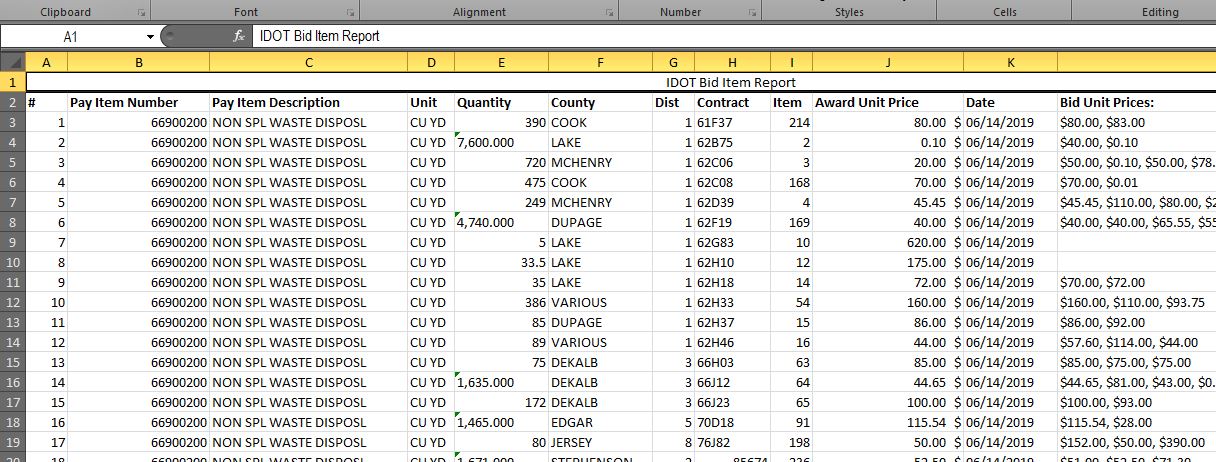Select contract cell 62G83
The image size is (1216, 462).
click(x=732, y=242)
